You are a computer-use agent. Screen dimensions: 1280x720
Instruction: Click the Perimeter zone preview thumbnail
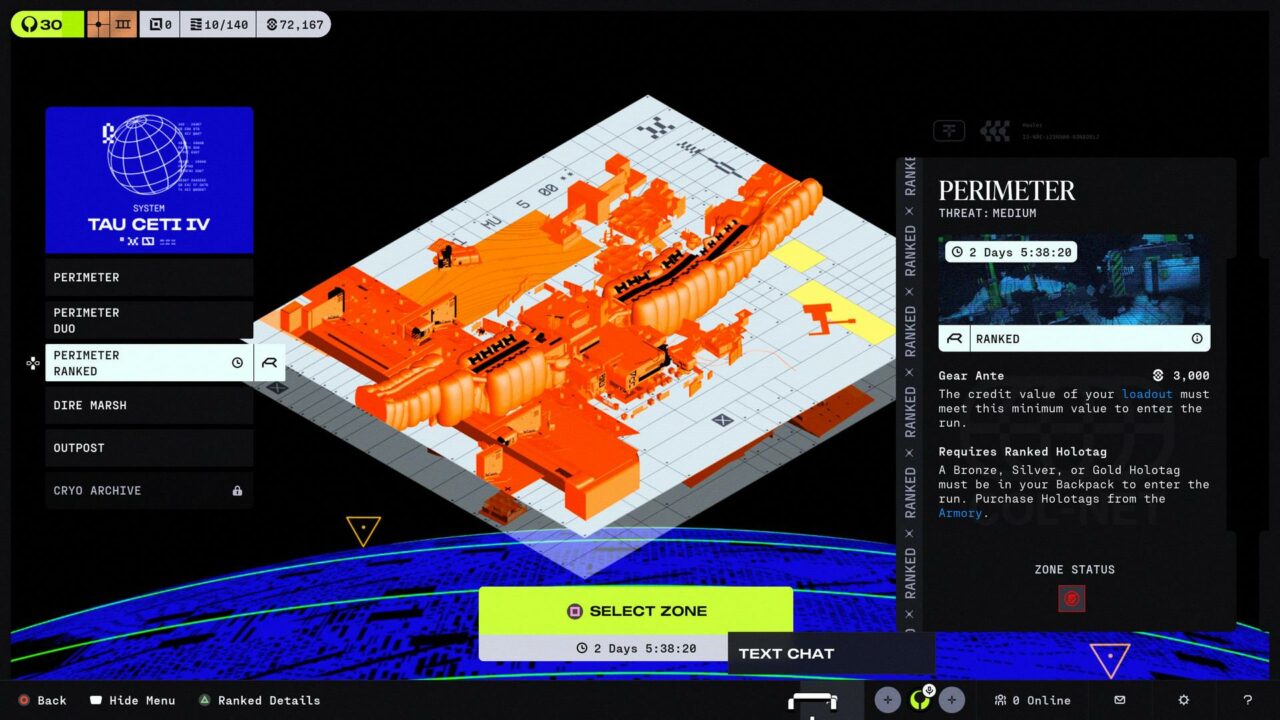click(x=1074, y=280)
